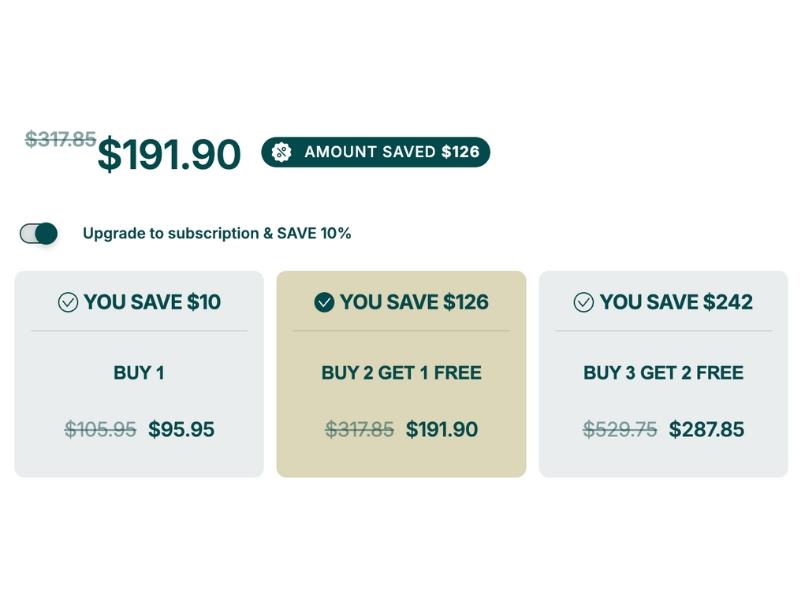Select the Buy 2 Get 1 Free card
Screen dimensions: 800x600
(x=401, y=373)
